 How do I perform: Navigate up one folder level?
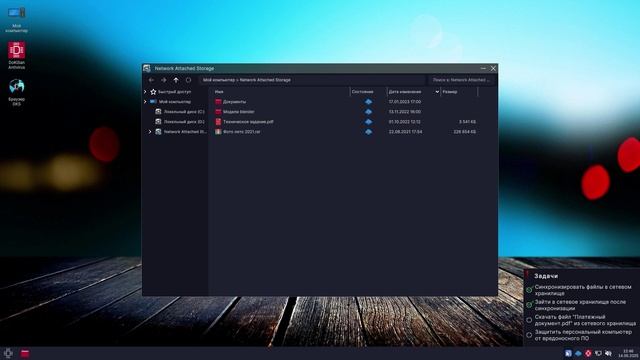click(x=176, y=80)
